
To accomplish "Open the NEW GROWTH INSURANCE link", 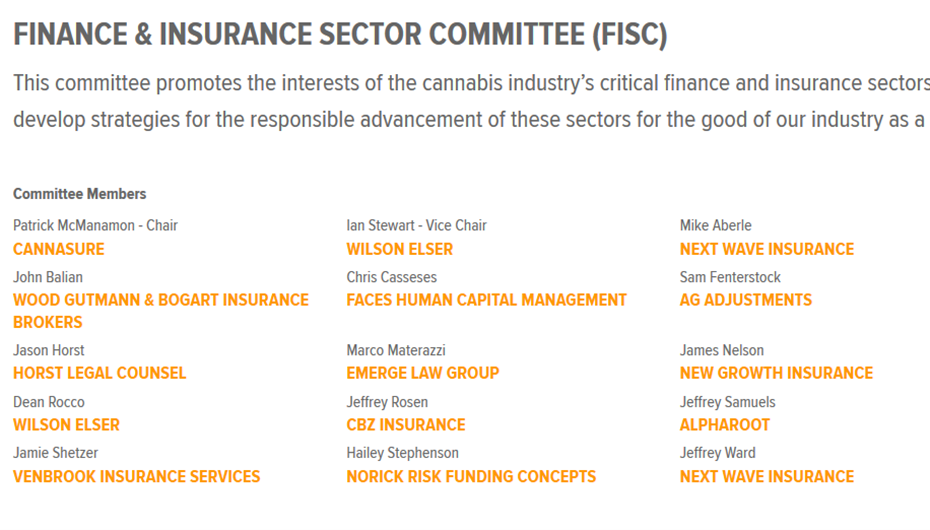I will click(x=776, y=373).
